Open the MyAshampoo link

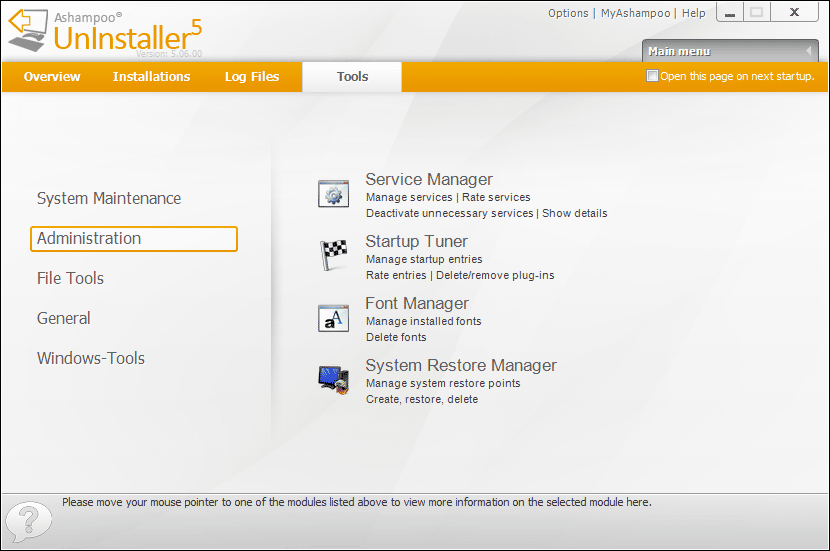[635, 13]
